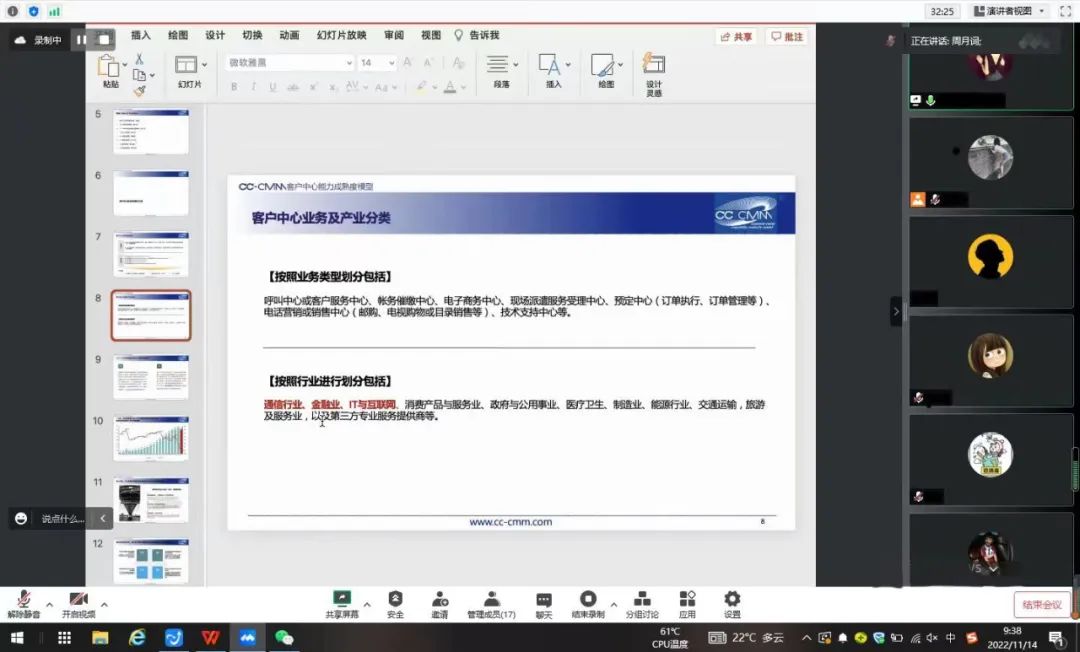The image size is (1080, 652).
Task: Open meeting Settings (设置) gear icon
Action: pyautogui.click(x=732, y=598)
